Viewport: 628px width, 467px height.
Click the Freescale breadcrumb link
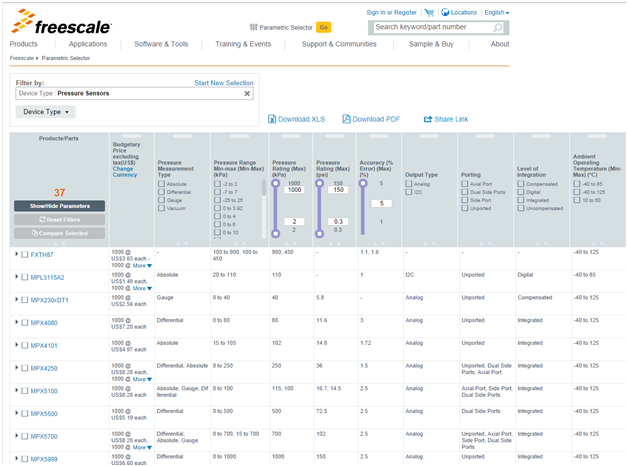coord(22,58)
